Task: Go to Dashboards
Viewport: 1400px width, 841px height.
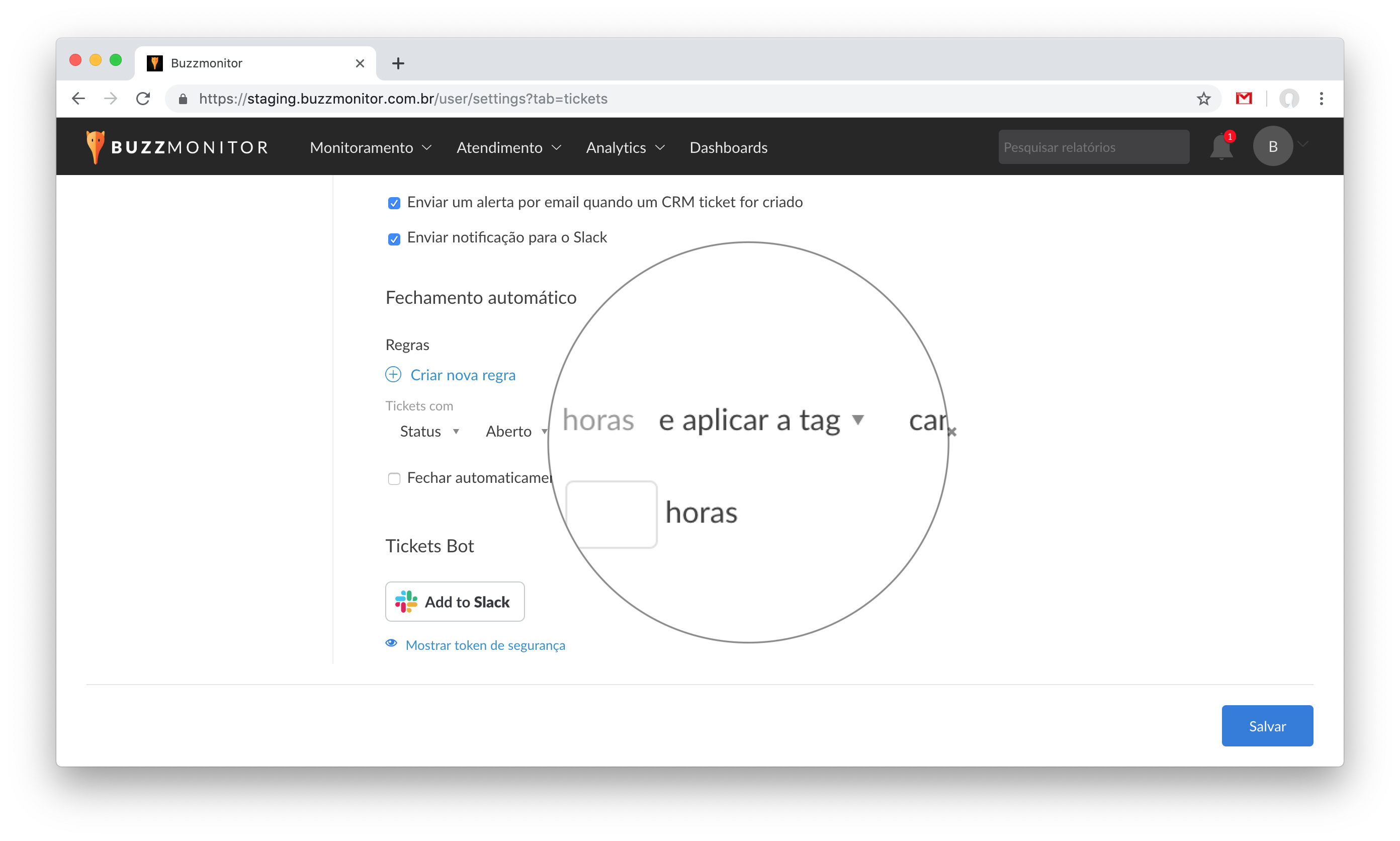Action: 728,147
